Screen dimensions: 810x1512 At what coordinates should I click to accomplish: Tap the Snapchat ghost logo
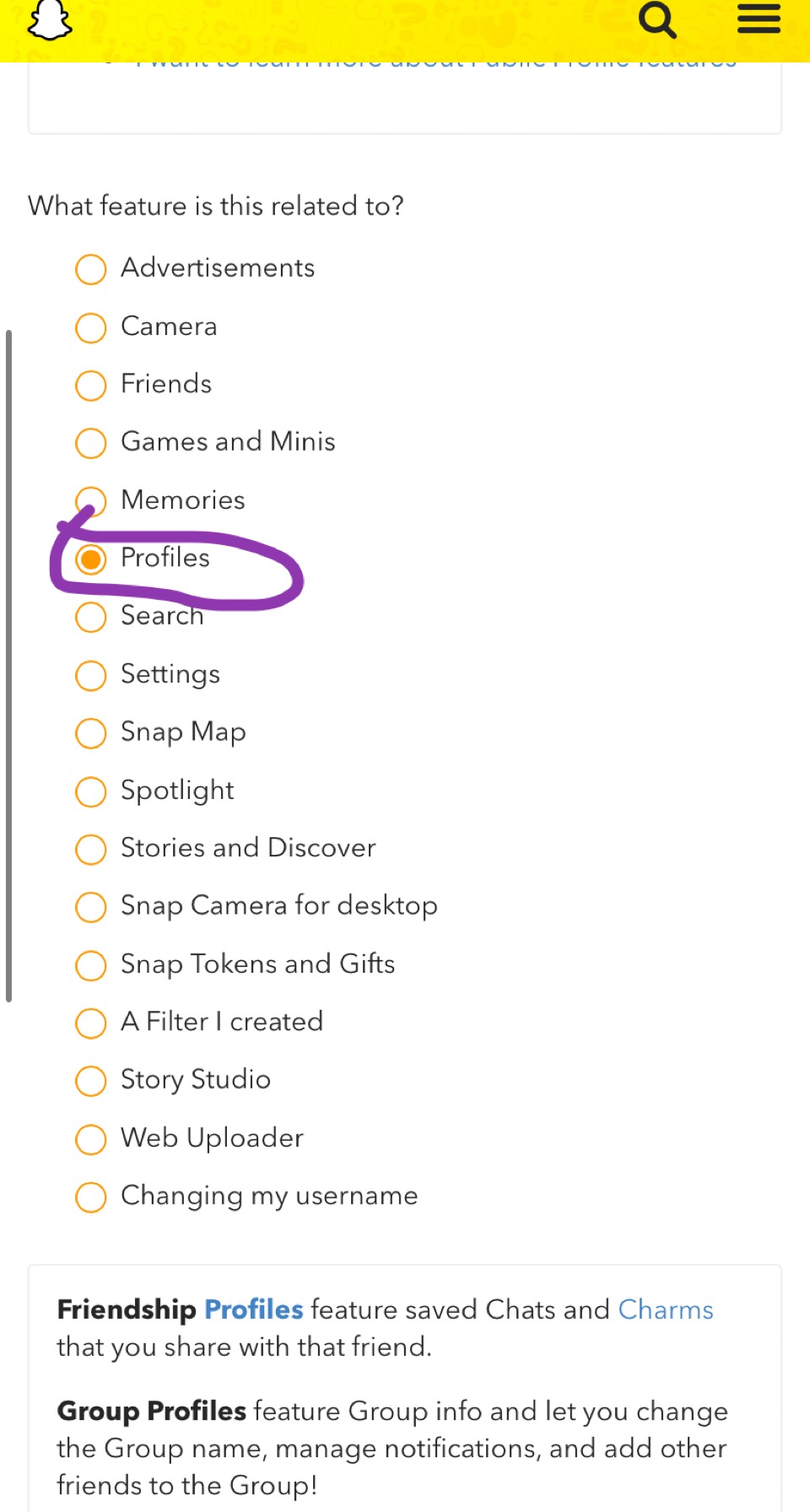[x=50, y=19]
